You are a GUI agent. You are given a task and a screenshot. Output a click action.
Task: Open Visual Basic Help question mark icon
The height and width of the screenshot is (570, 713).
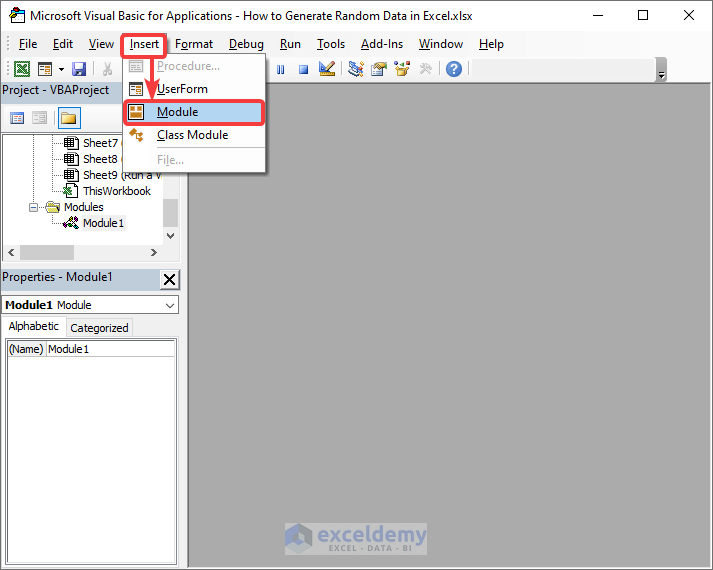(453, 69)
